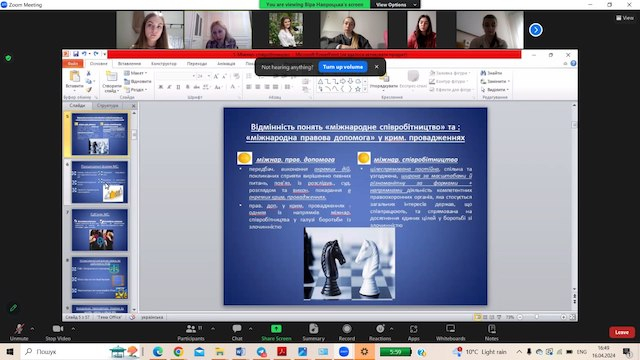The height and width of the screenshot is (360, 640).
Task: Select slide 7 thumbnail with hands image
Action: click(100, 230)
